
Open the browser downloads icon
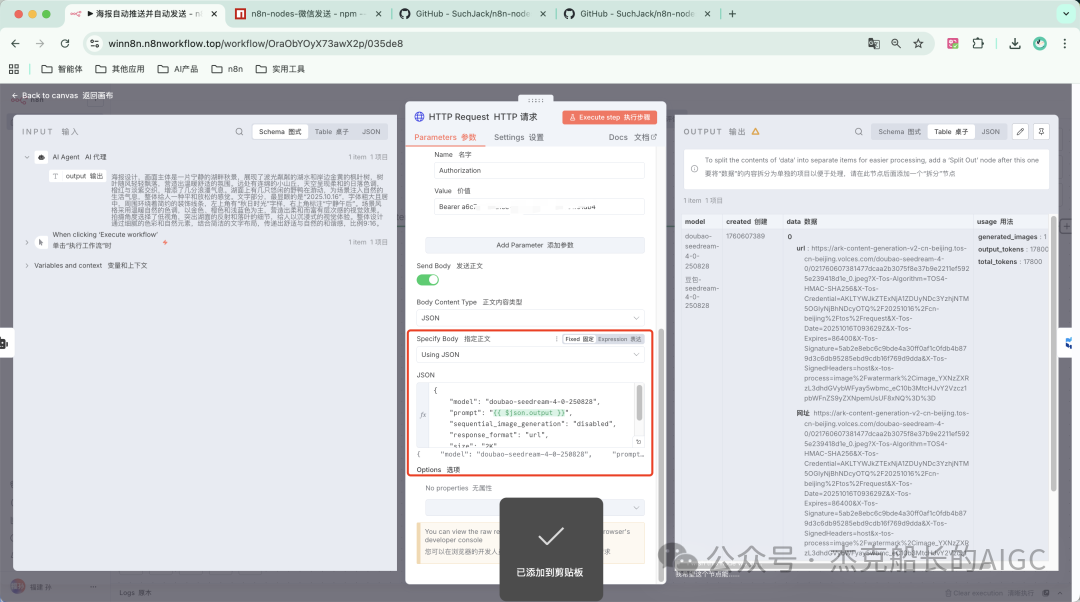[x=1015, y=43]
